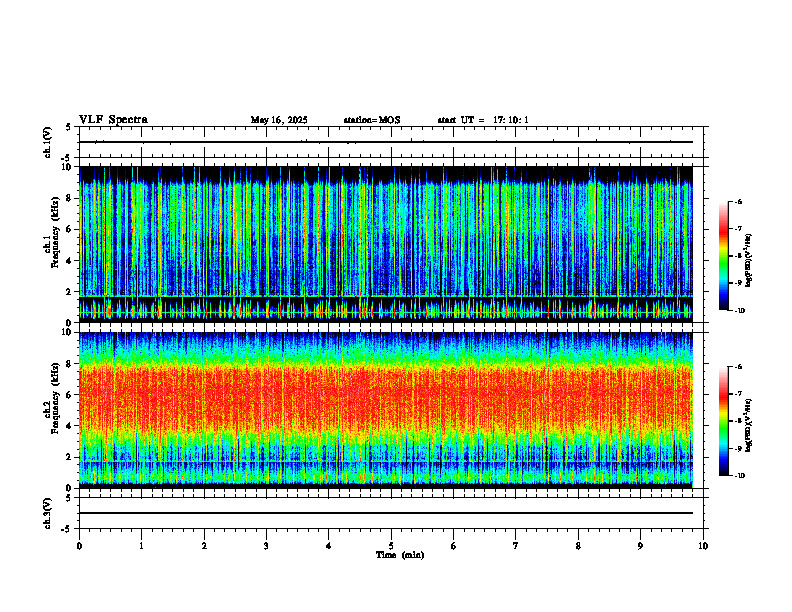The height and width of the screenshot is (612, 792).
Task: Click the "VLF Spectra" title text
Action: (113, 120)
